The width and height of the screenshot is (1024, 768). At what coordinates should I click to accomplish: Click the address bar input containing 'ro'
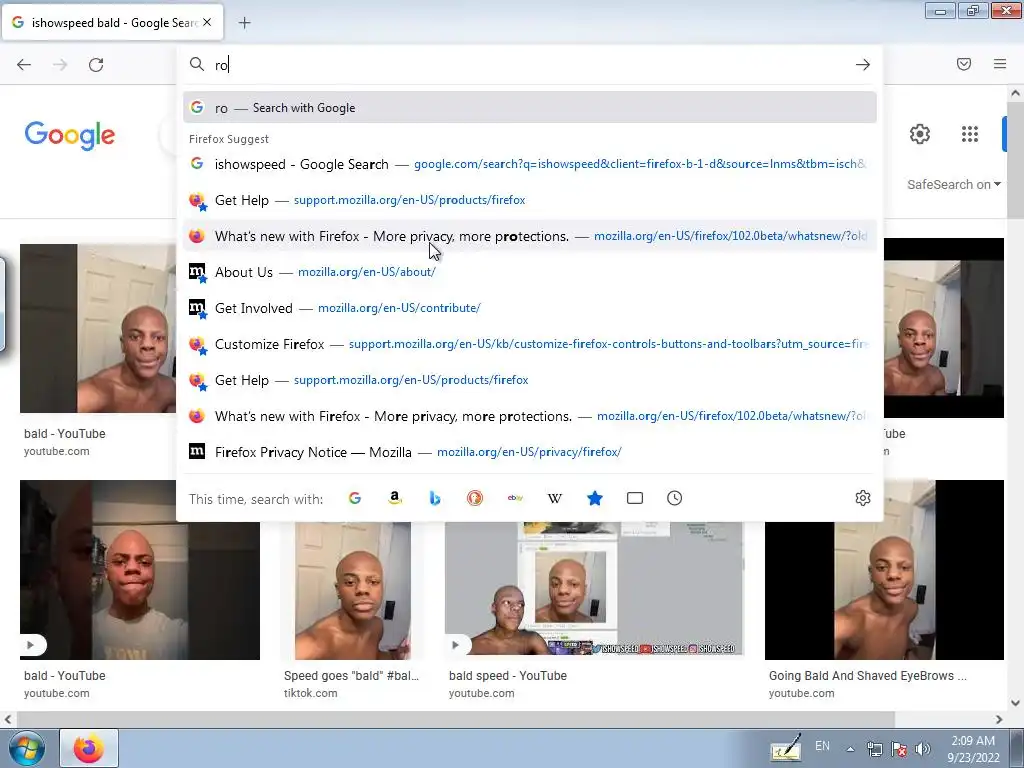coord(529,65)
